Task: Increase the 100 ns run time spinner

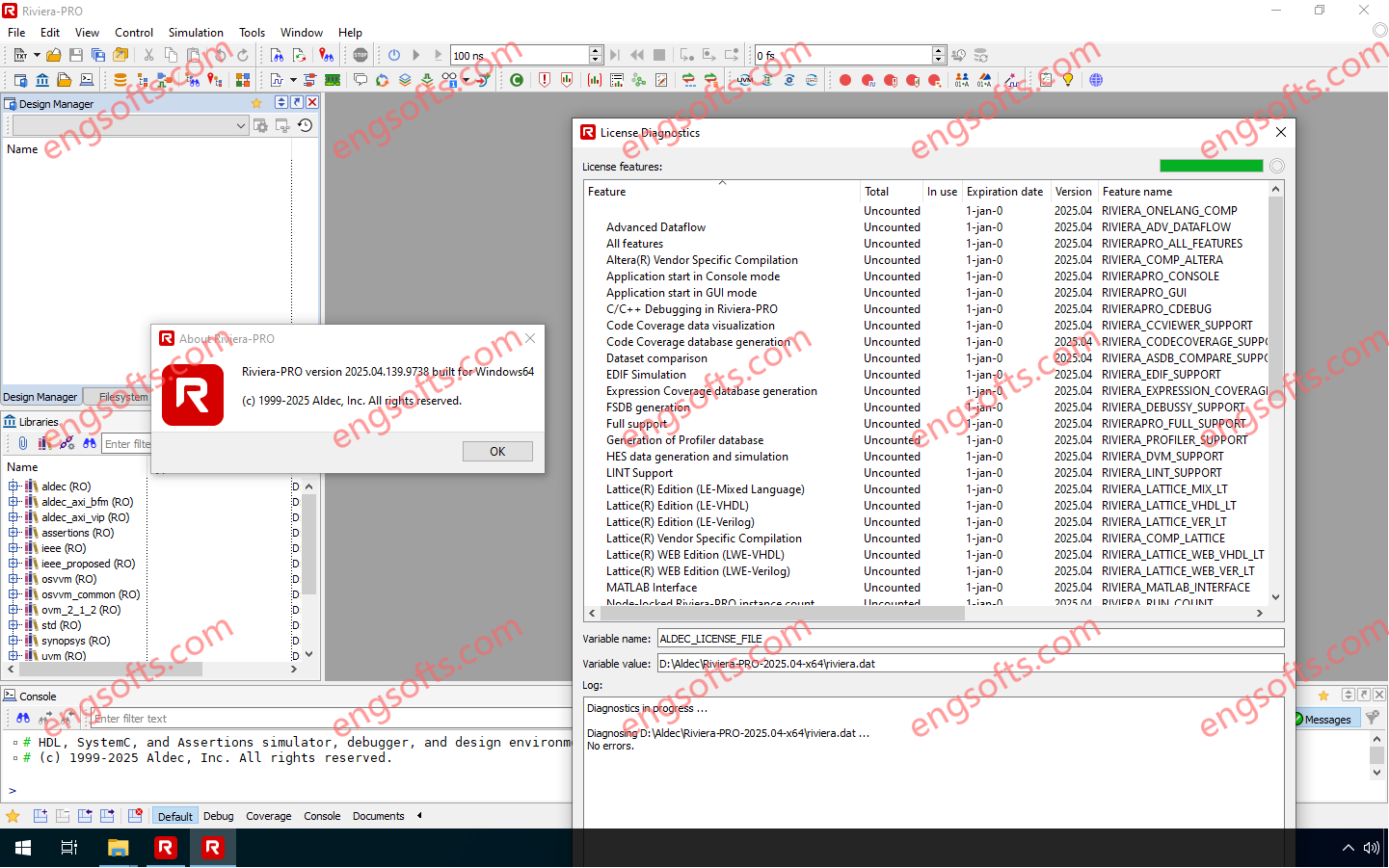Action: (596, 51)
